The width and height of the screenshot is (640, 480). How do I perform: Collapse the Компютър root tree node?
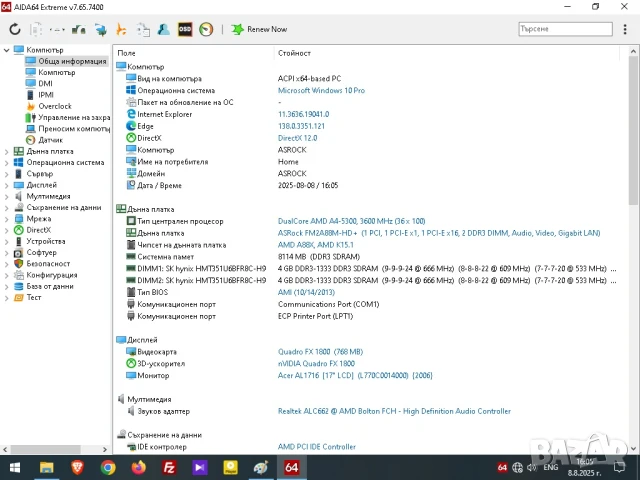point(7,50)
